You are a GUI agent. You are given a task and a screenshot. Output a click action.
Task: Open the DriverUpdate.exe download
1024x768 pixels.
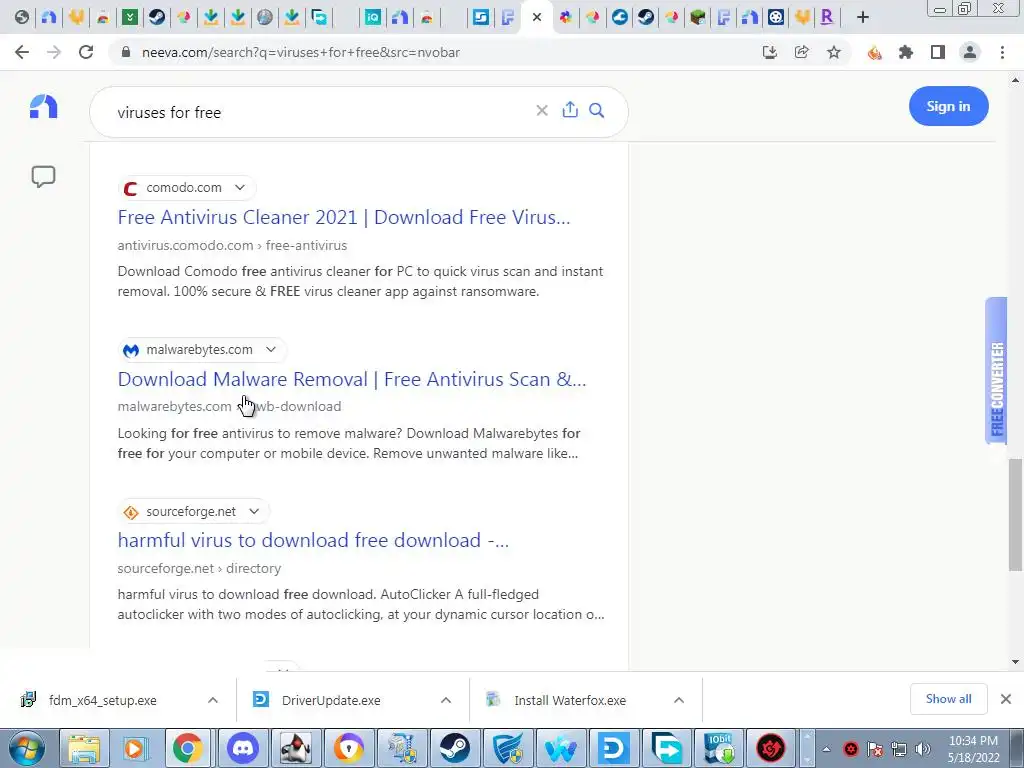[331, 700]
